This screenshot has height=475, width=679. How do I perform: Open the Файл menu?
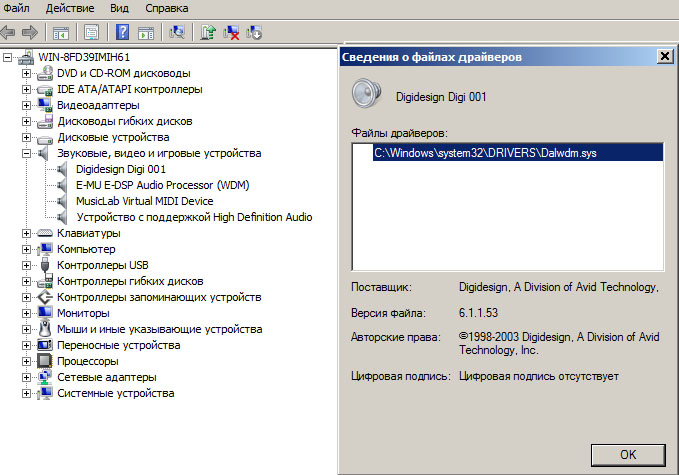pyautogui.click(x=16, y=8)
